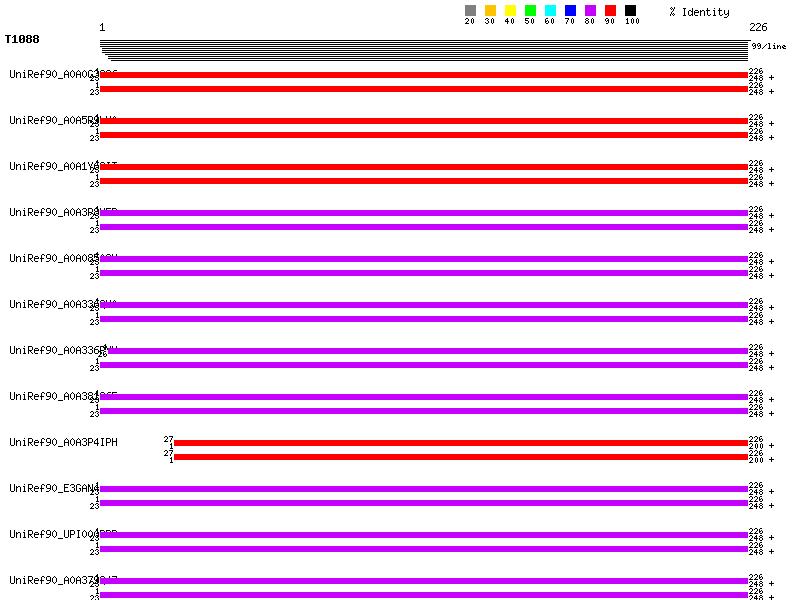Open the UniRef90_E3GAN4 hit label
This screenshot has height=600, width=800.
(54, 488)
